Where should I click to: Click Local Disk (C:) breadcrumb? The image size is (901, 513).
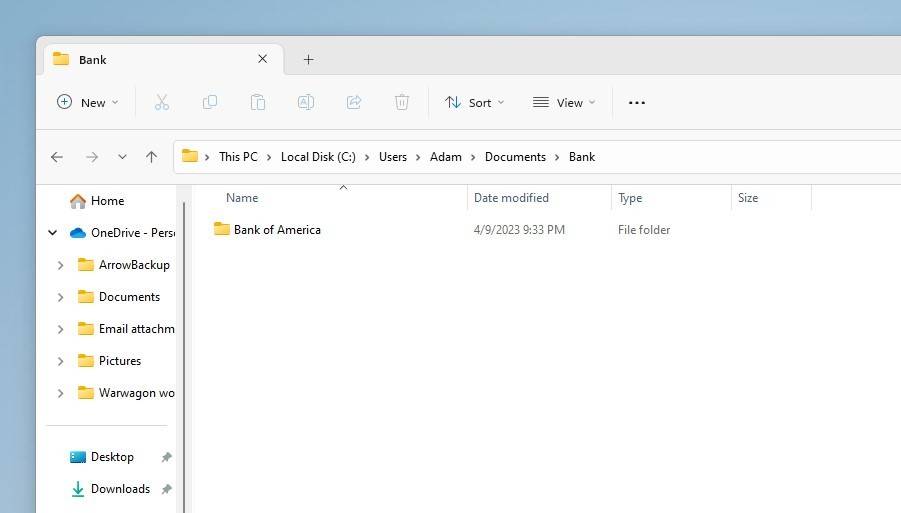(x=318, y=157)
